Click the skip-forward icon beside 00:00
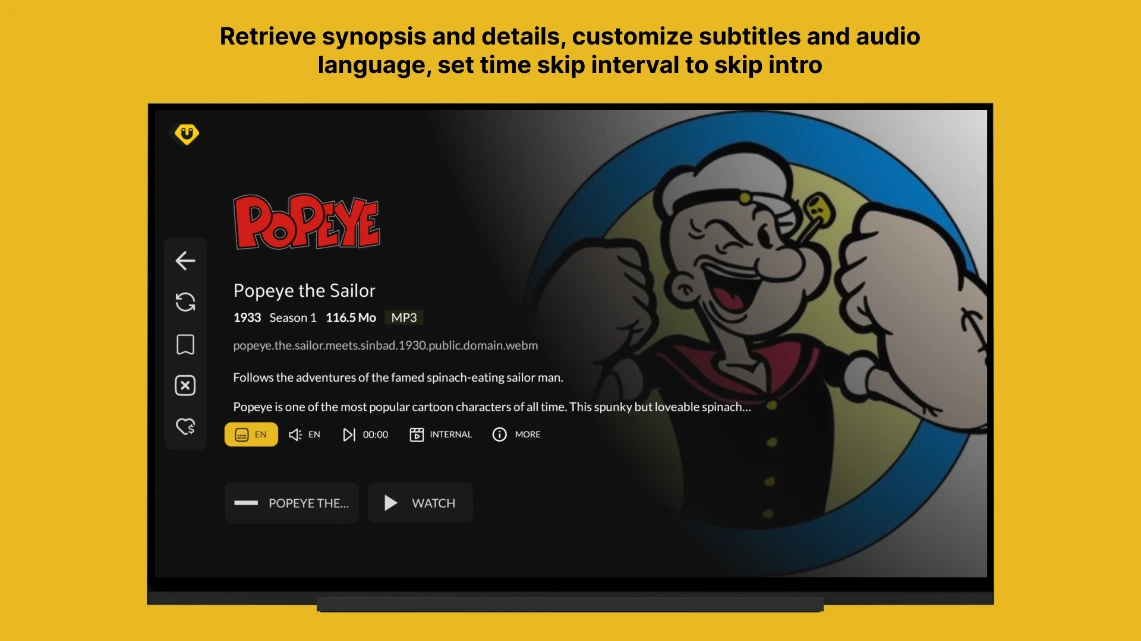The width and height of the screenshot is (1141, 641). [x=349, y=434]
